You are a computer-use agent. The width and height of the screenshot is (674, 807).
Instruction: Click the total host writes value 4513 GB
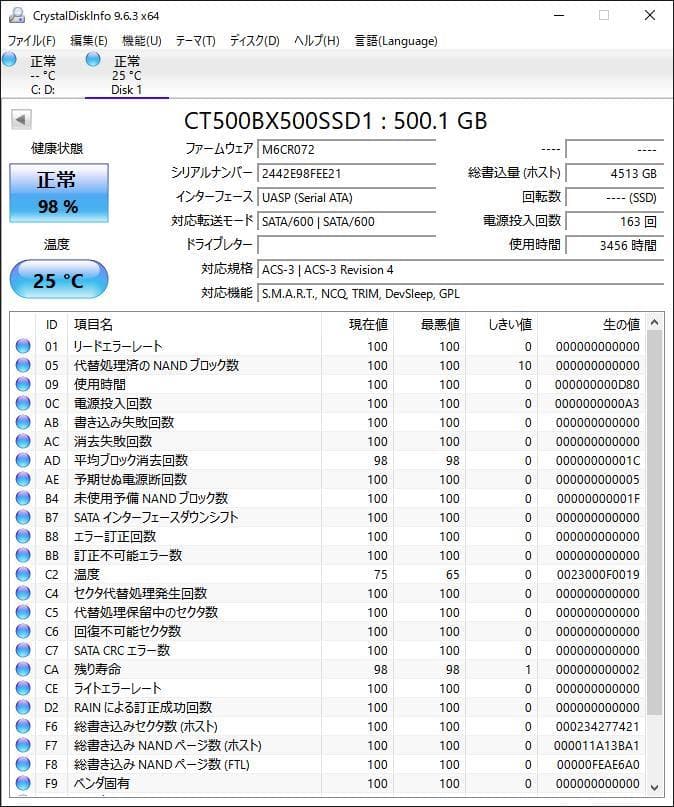[x=614, y=173]
